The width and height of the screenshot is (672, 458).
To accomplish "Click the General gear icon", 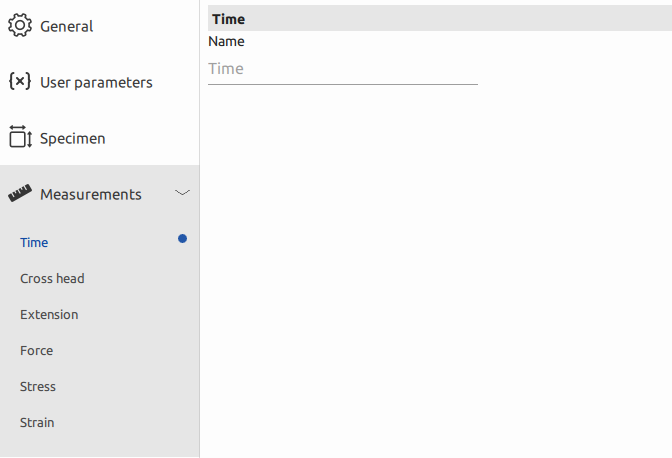I will pyautogui.click(x=20, y=26).
